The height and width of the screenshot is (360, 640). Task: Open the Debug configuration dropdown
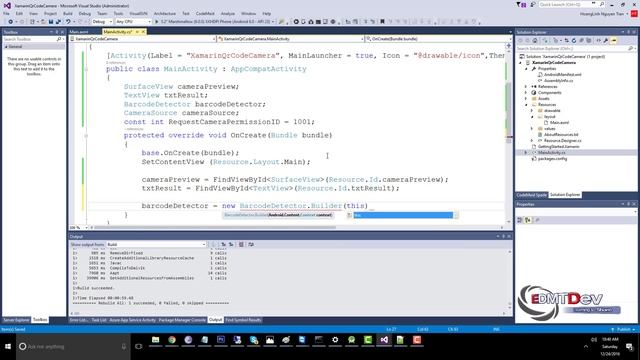click(x=102, y=22)
